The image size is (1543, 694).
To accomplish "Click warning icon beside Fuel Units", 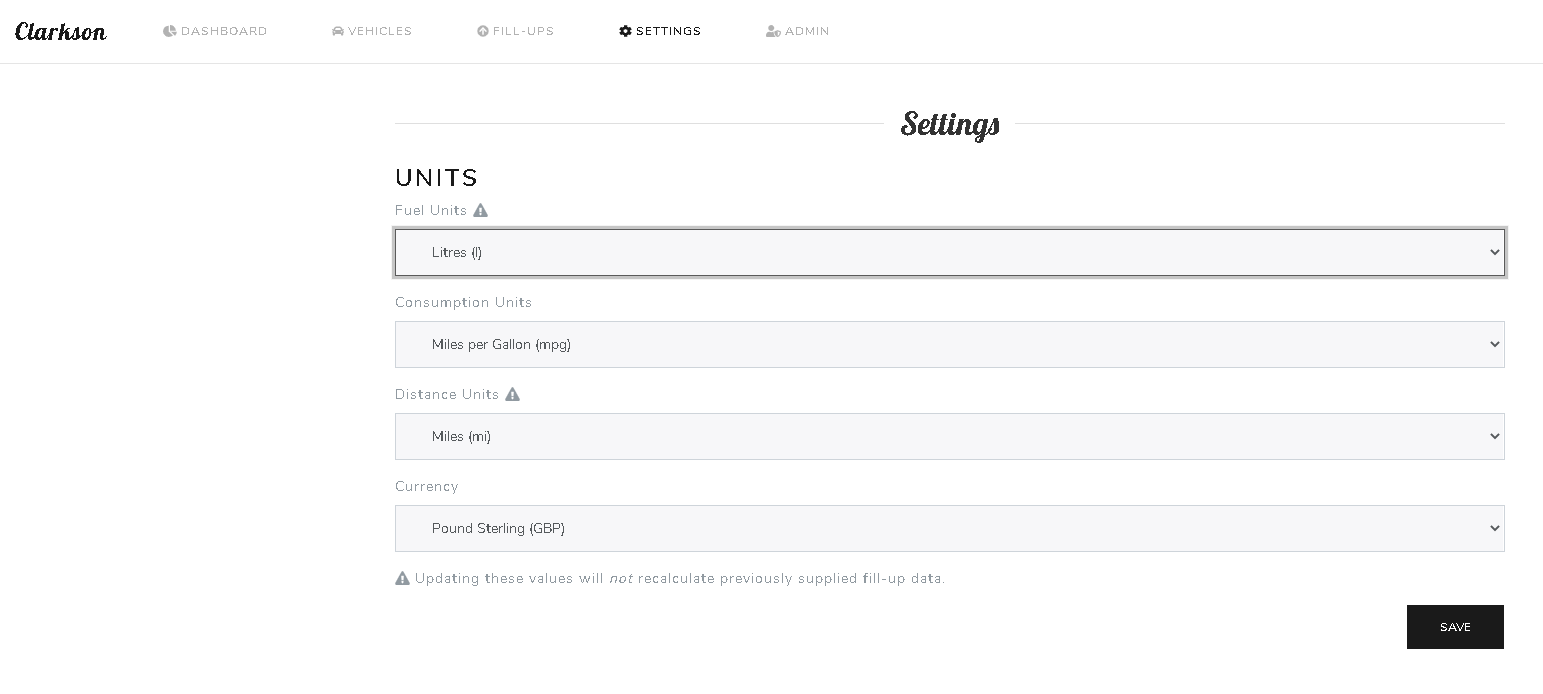I will click(x=481, y=210).
